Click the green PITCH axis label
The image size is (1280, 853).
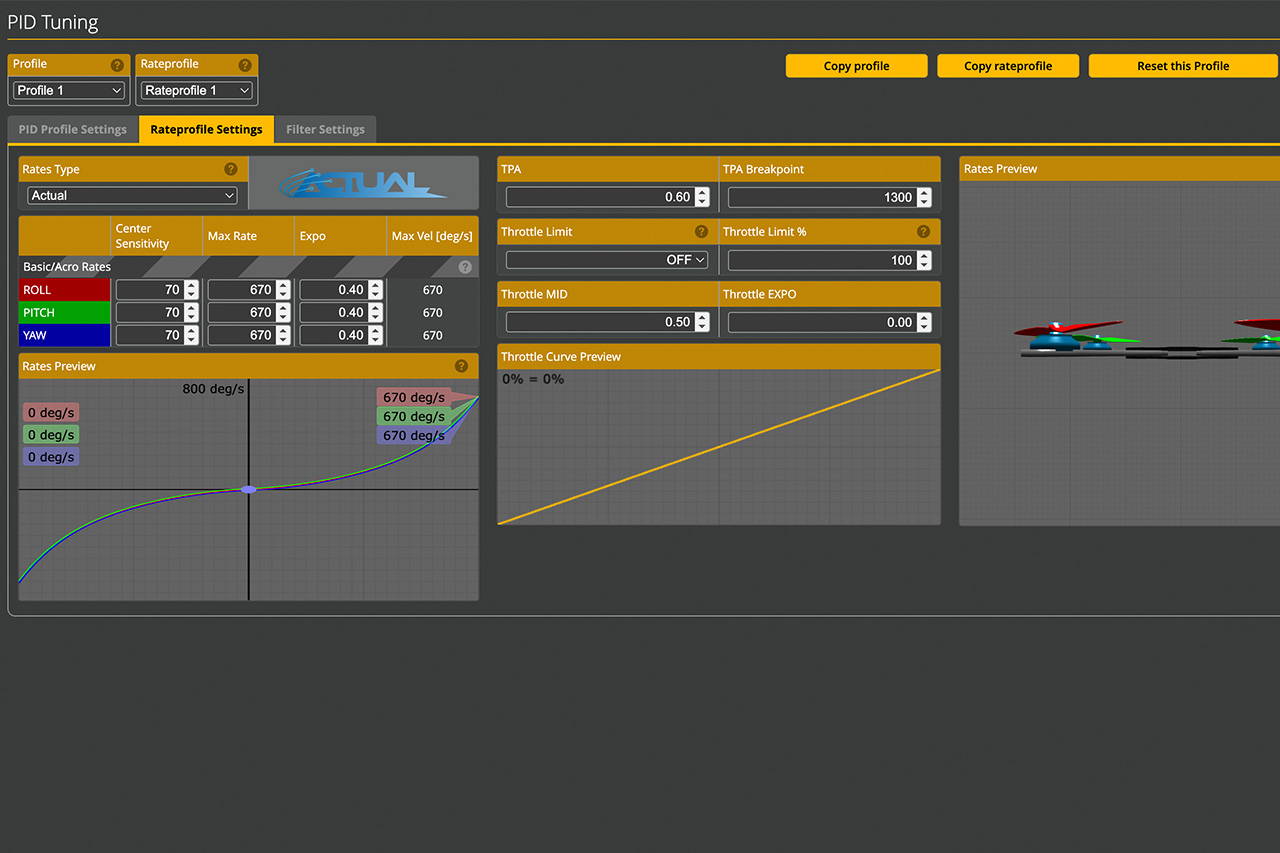pyautogui.click(x=65, y=312)
